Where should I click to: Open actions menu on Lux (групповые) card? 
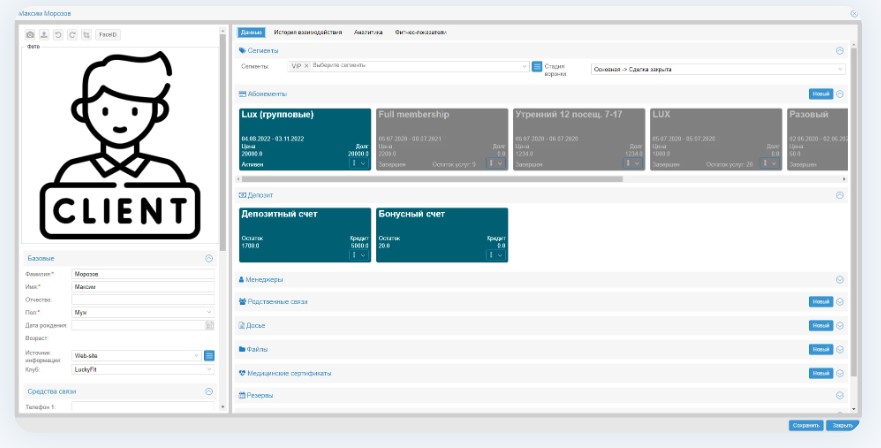[x=358, y=163]
